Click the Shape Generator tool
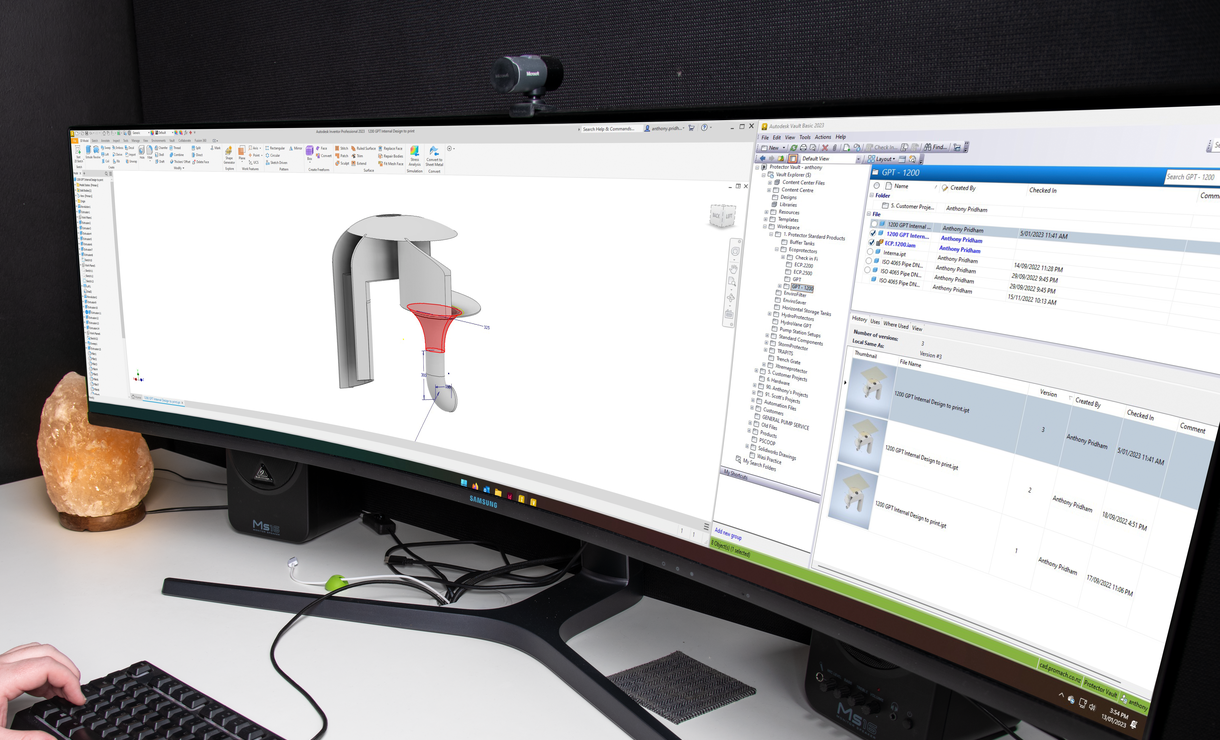Viewport: 1220px width, 740px height. (228, 153)
